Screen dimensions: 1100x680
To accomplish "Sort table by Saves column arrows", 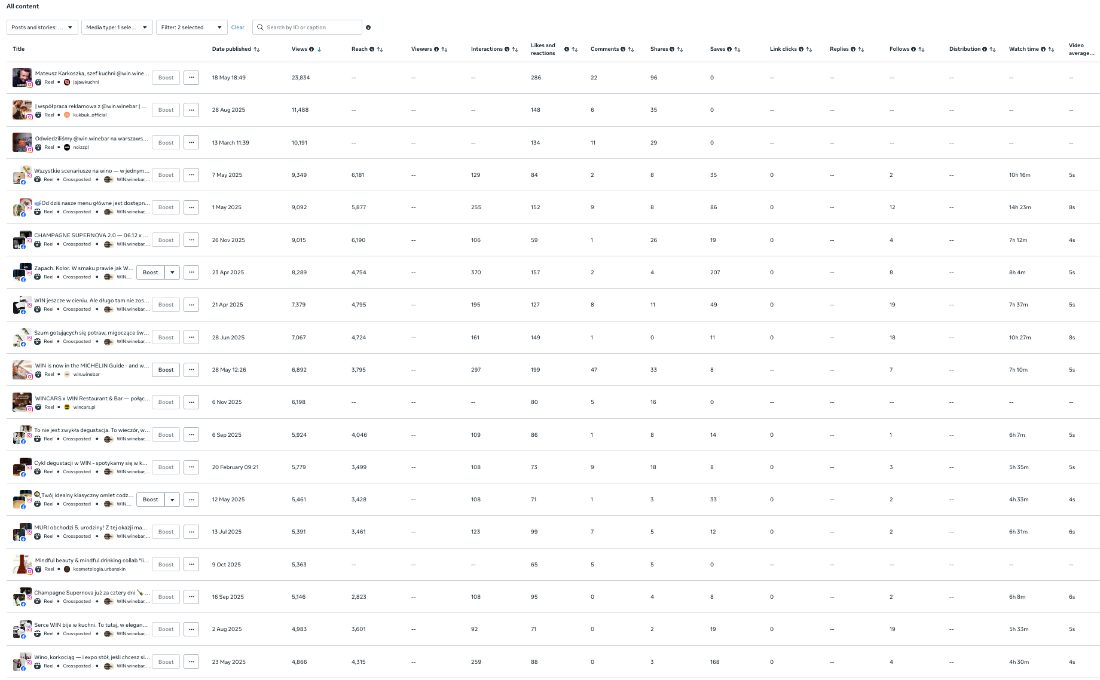I will 737,49.
